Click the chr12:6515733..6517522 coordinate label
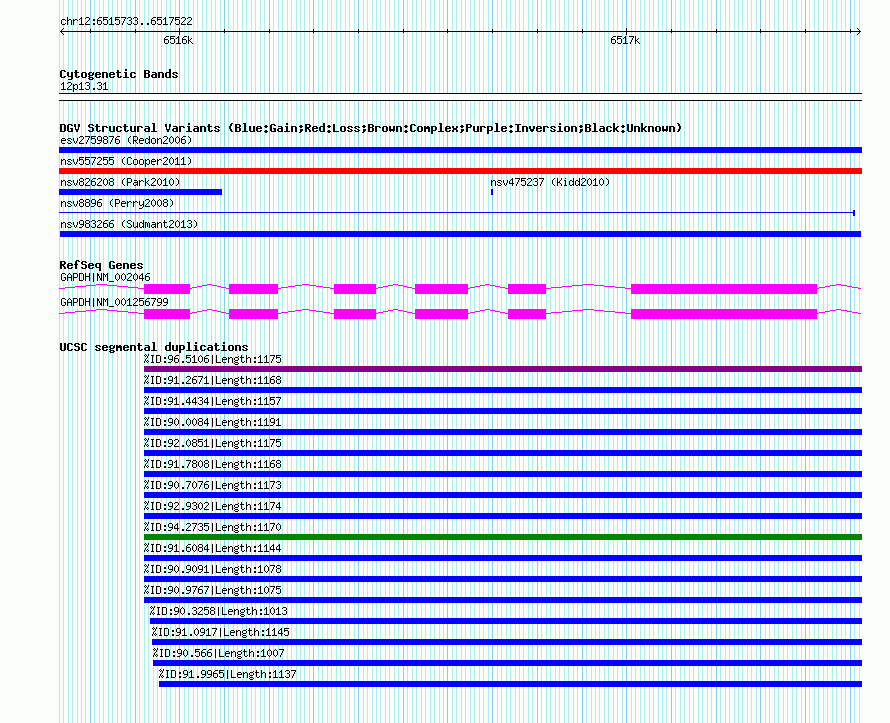 126,22
